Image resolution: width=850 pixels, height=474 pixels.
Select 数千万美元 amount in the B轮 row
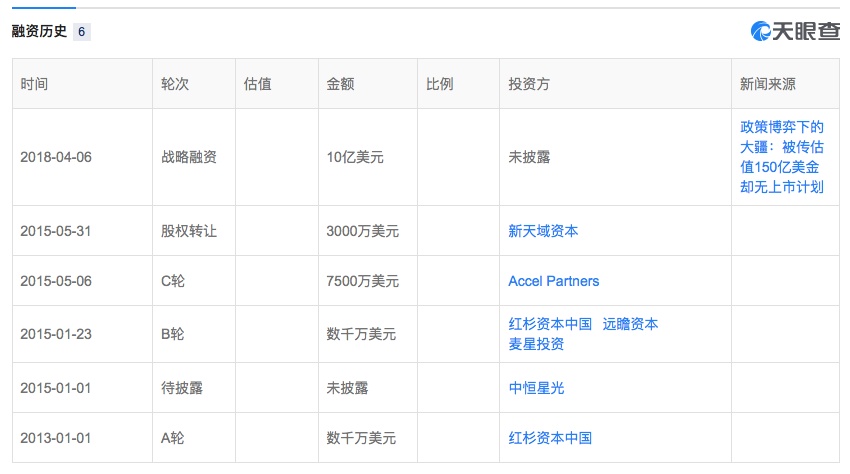[361, 334]
